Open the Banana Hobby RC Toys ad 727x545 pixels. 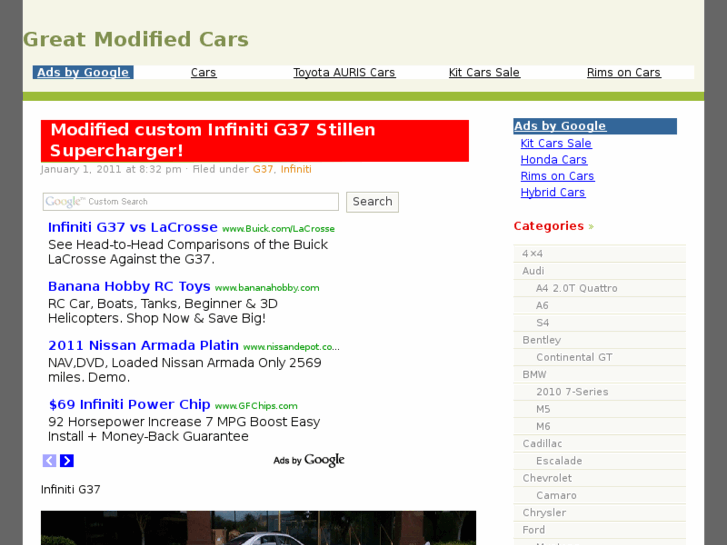tap(129, 286)
